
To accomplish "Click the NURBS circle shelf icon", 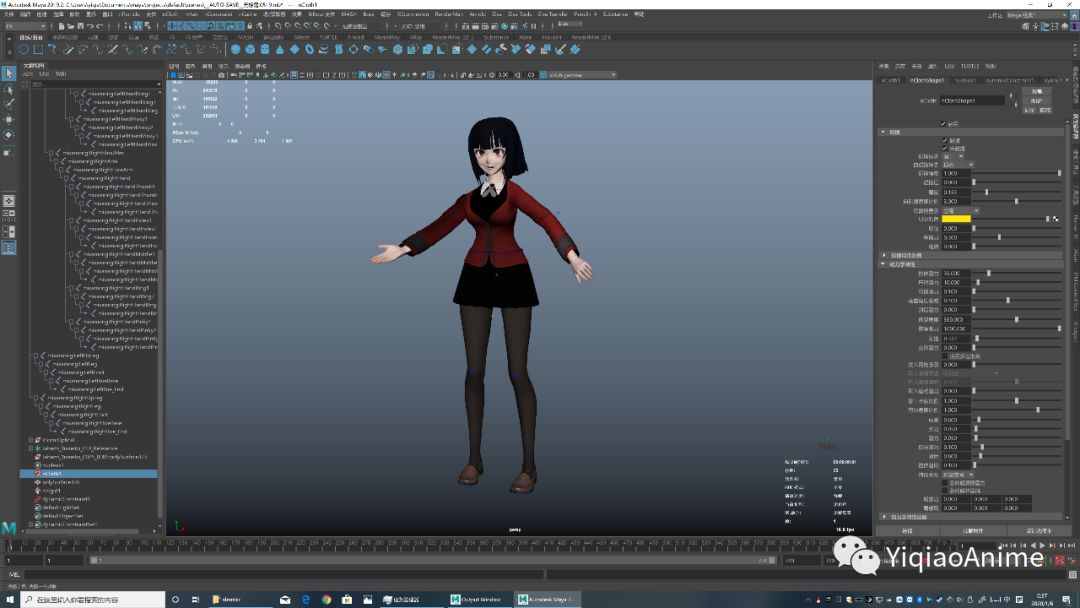I will 24,50.
